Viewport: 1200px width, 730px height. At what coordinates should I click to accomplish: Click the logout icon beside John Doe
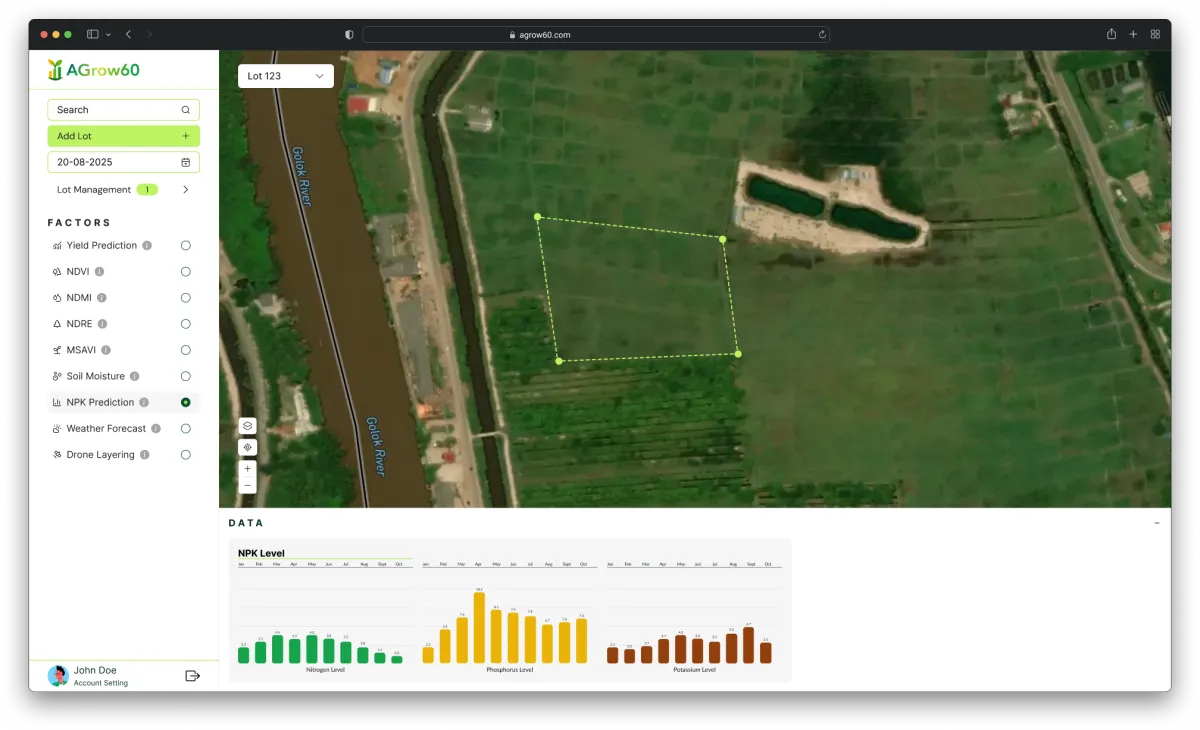pyautogui.click(x=193, y=676)
